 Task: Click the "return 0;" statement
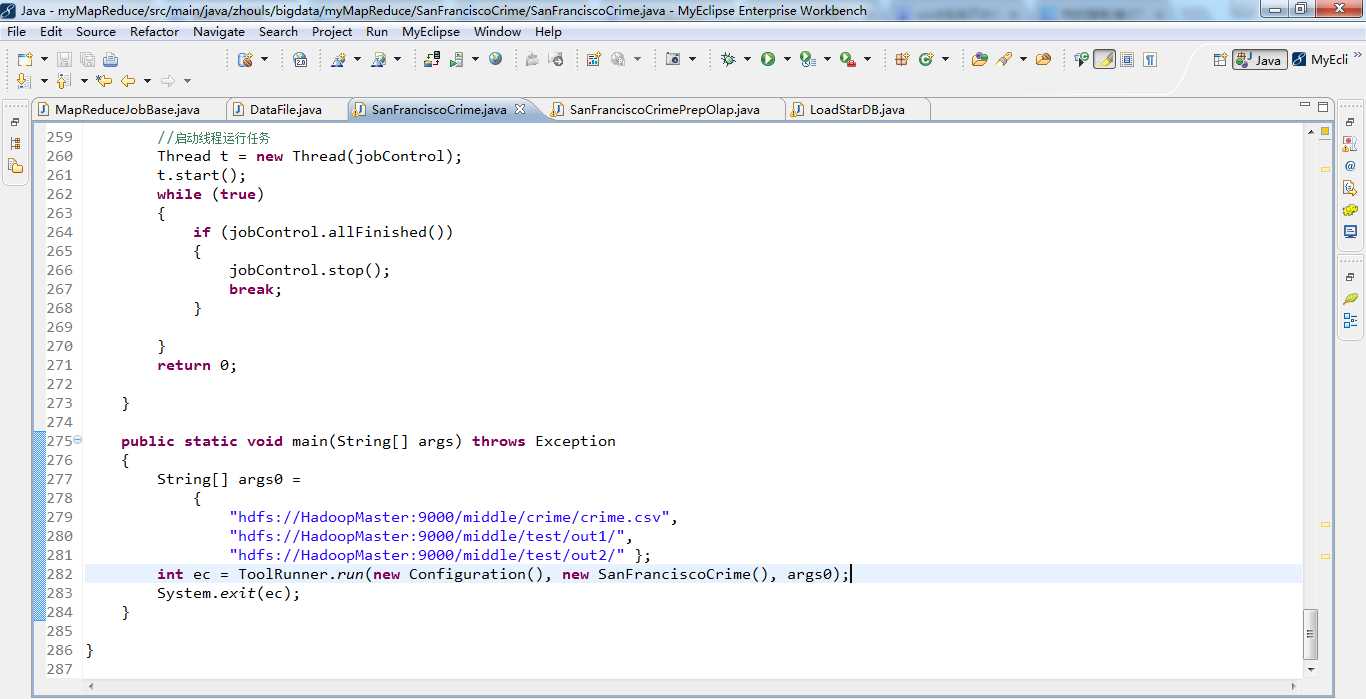pyautogui.click(x=197, y=365)
